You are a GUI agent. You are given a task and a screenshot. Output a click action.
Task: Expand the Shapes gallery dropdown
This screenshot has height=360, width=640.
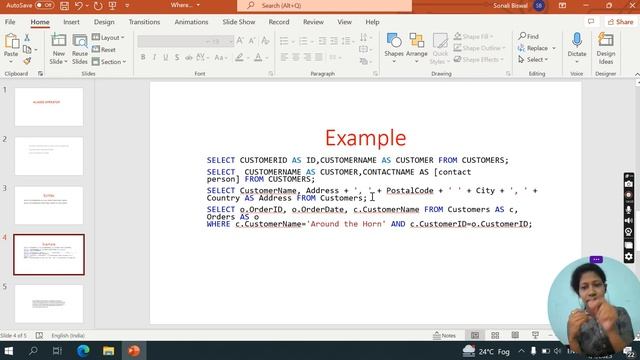click(x=394, y=62)
